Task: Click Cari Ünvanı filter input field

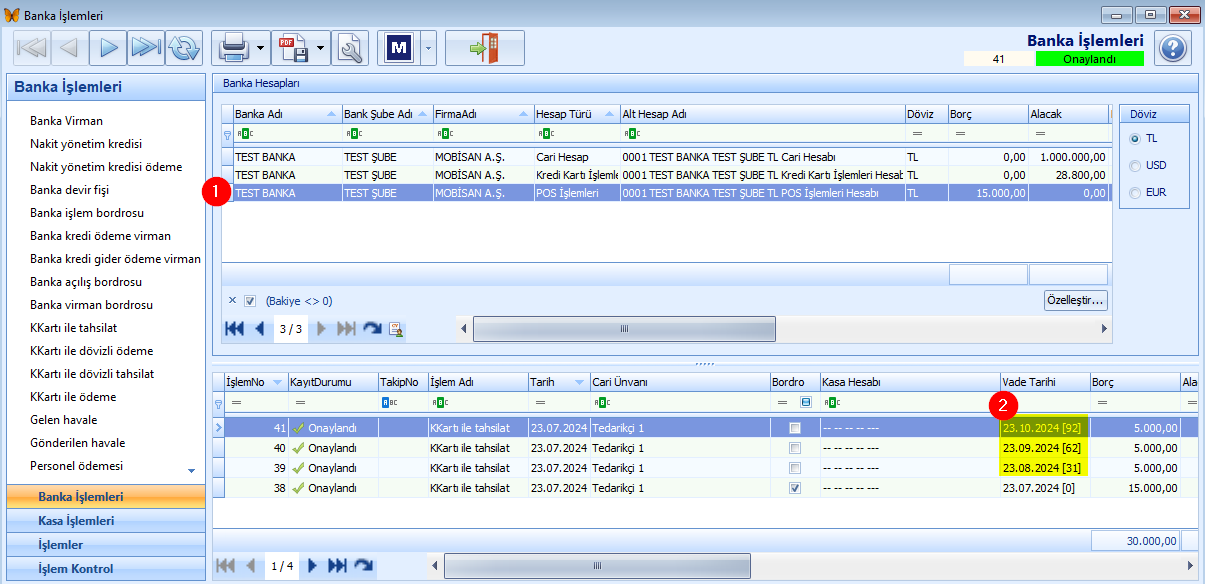Action: 679,402
